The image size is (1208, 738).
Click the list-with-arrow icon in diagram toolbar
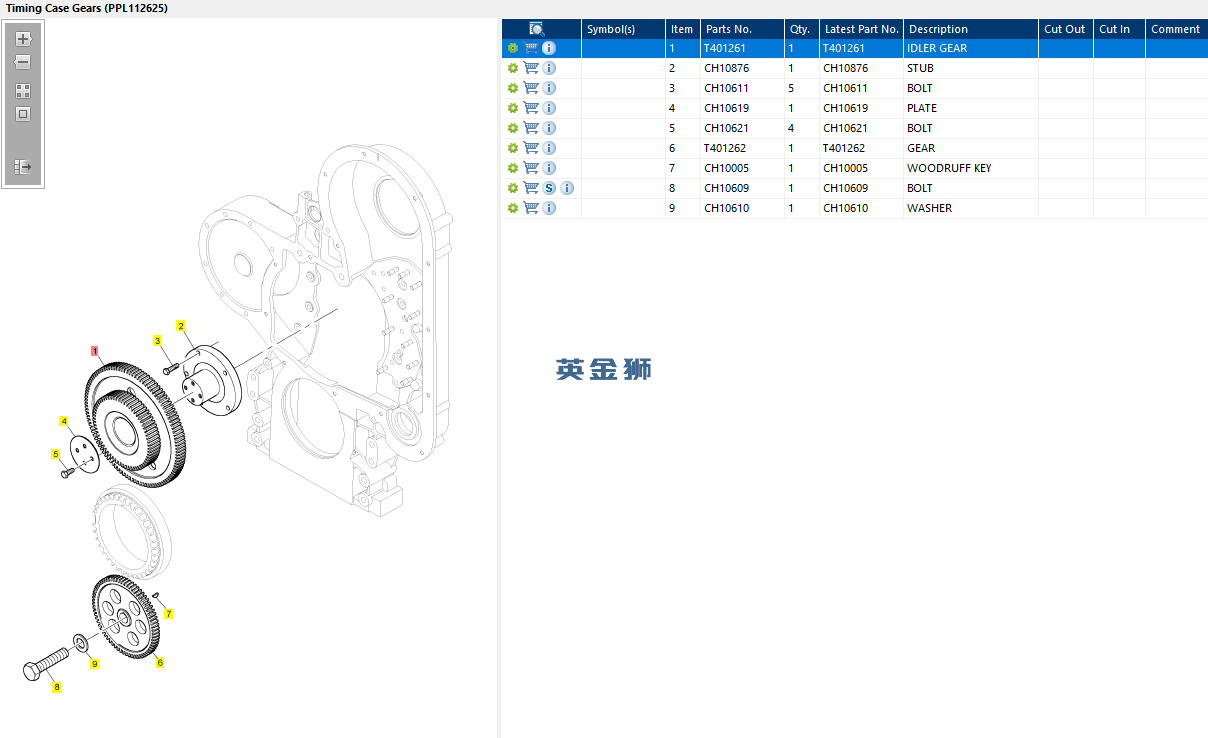(x=23, y=167)
